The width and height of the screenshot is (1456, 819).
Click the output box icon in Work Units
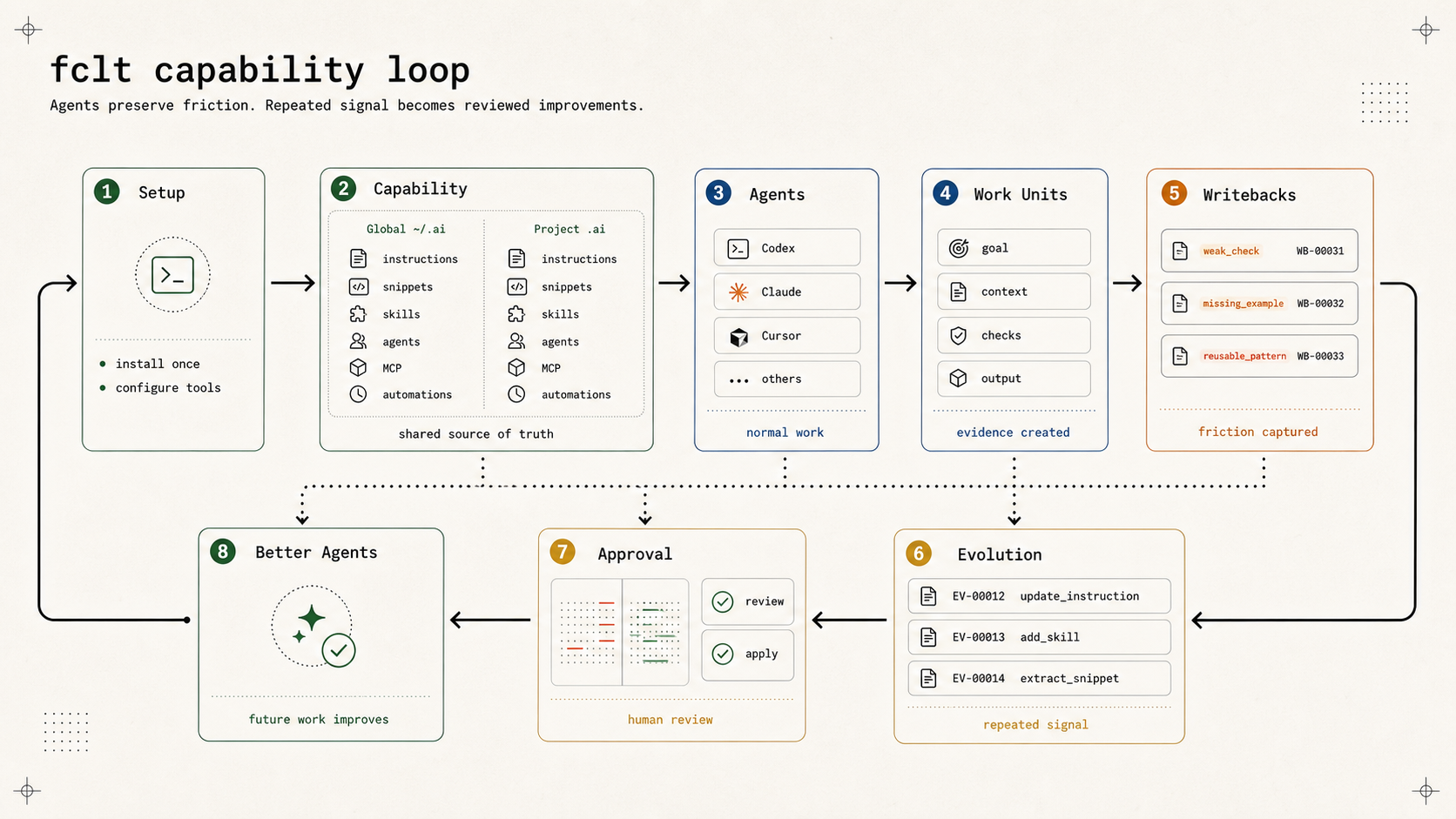pyautogui.click(x=959, y=379)
